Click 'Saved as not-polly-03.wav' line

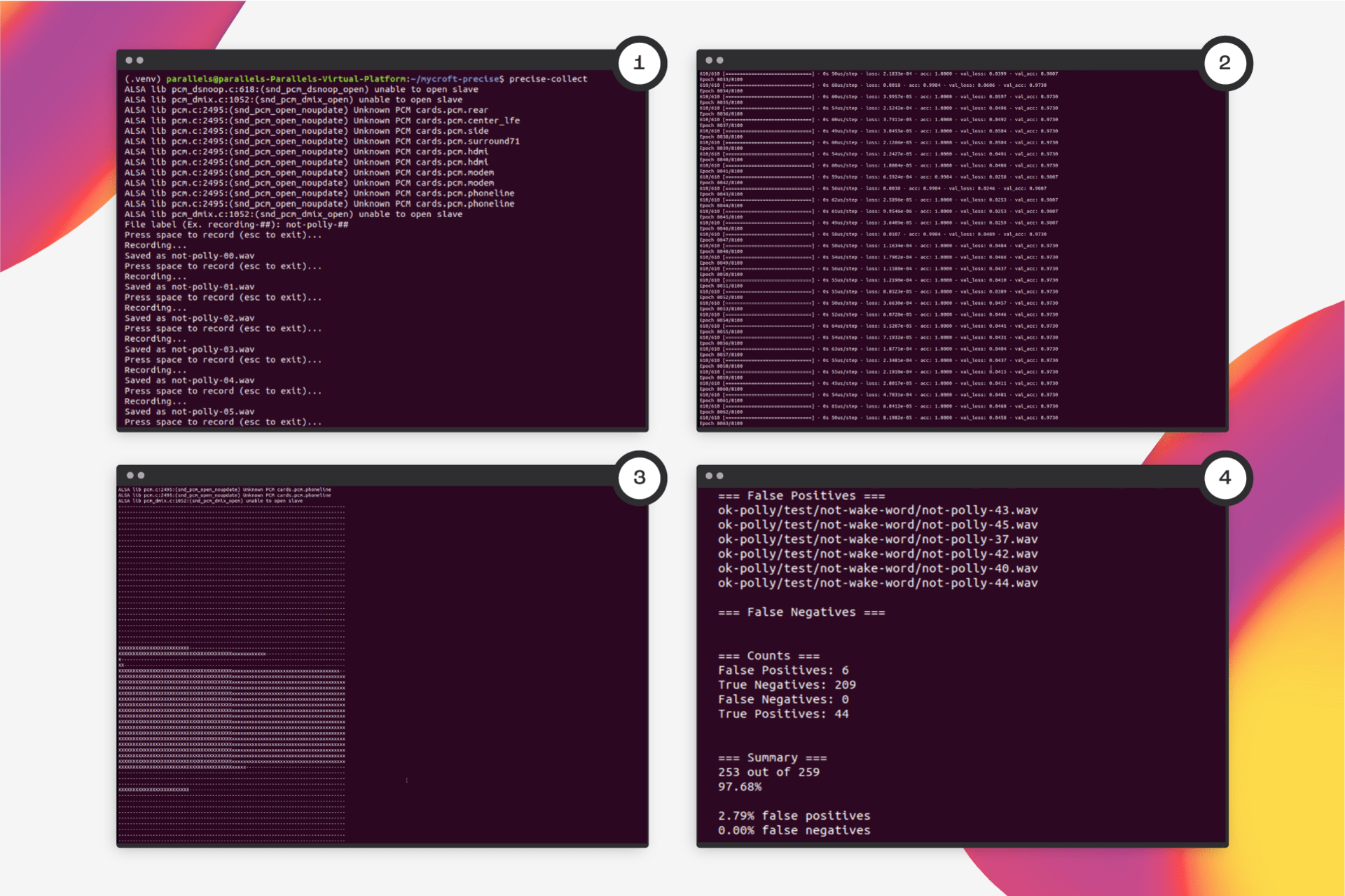tap(189, 350)
